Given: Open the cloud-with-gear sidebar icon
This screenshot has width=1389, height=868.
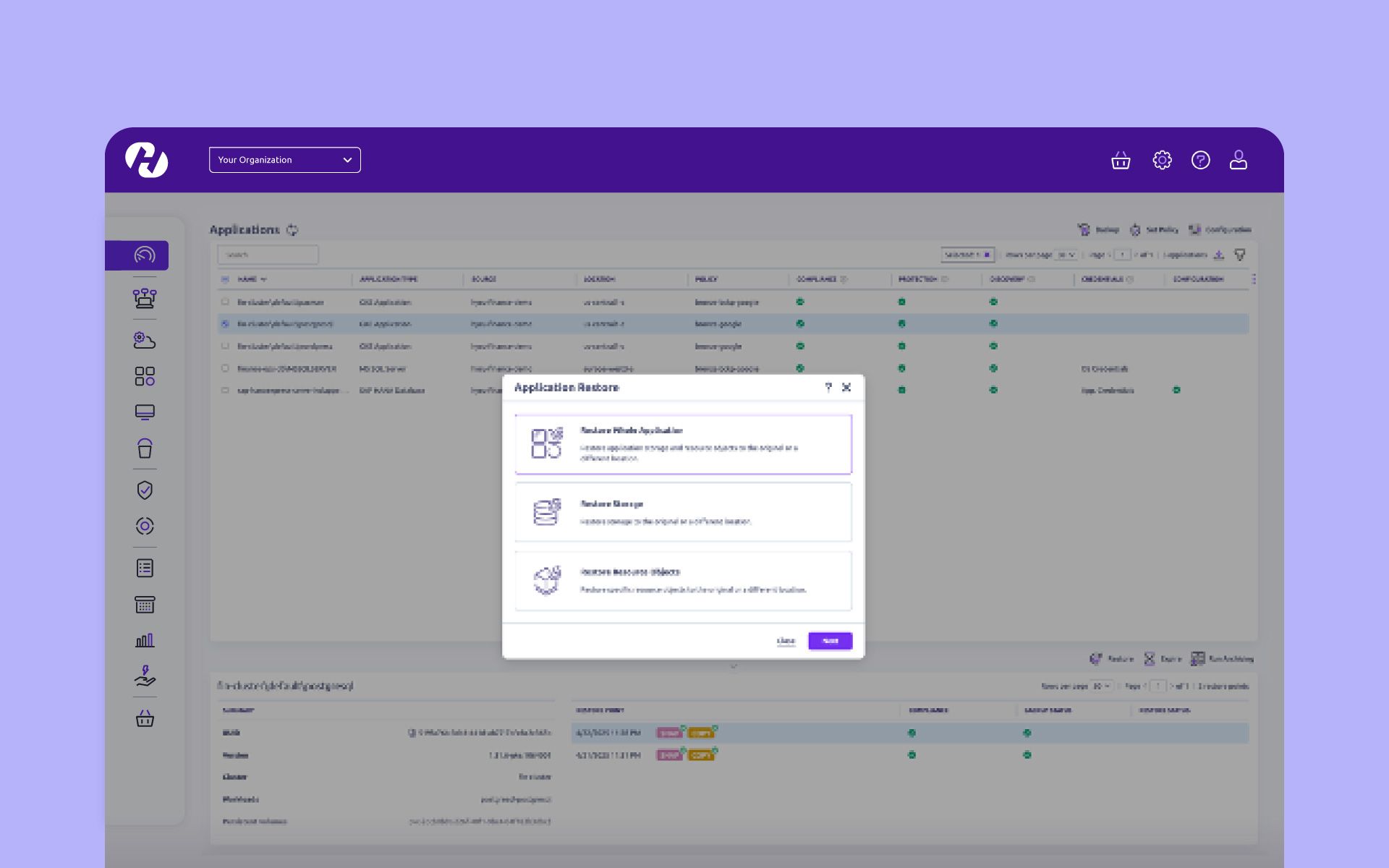Looking at the screenshot, I should click(x=145, y=340).
